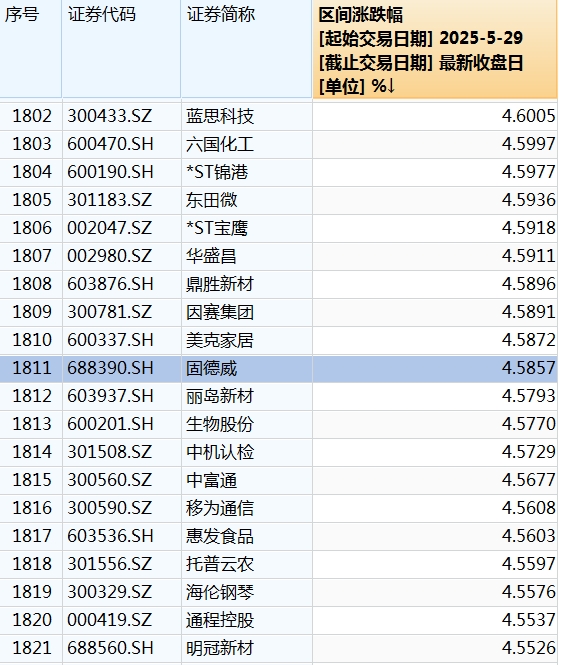This screenshot has height=665, width=564.
Task: Click the value 4.5936
Action: (528, 200)
